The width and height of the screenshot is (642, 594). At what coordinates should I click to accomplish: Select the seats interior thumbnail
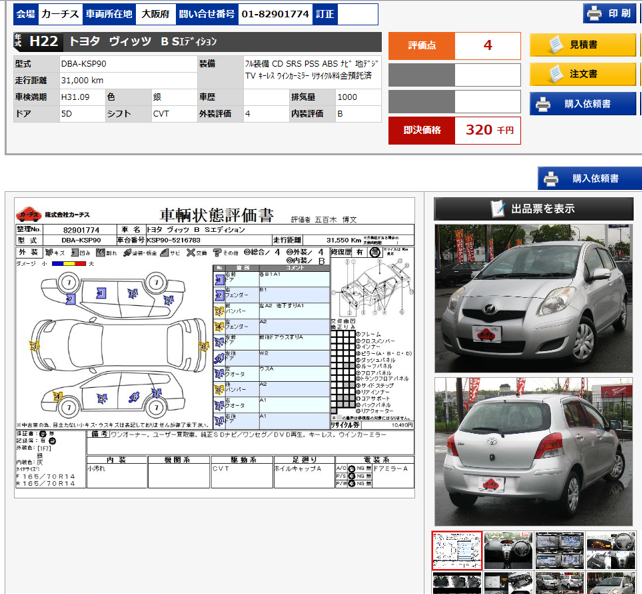pyautogui.click(x=457, y=583)
